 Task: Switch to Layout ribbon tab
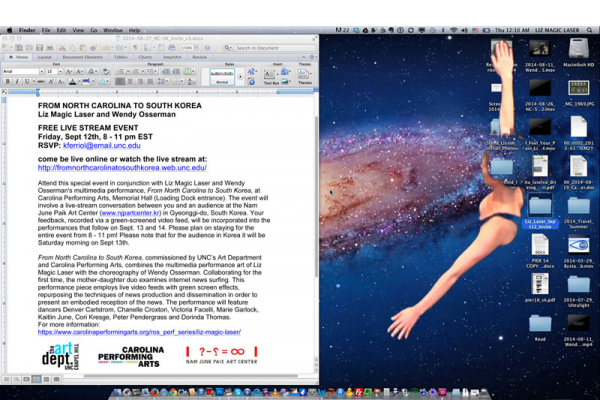(44, 57)
